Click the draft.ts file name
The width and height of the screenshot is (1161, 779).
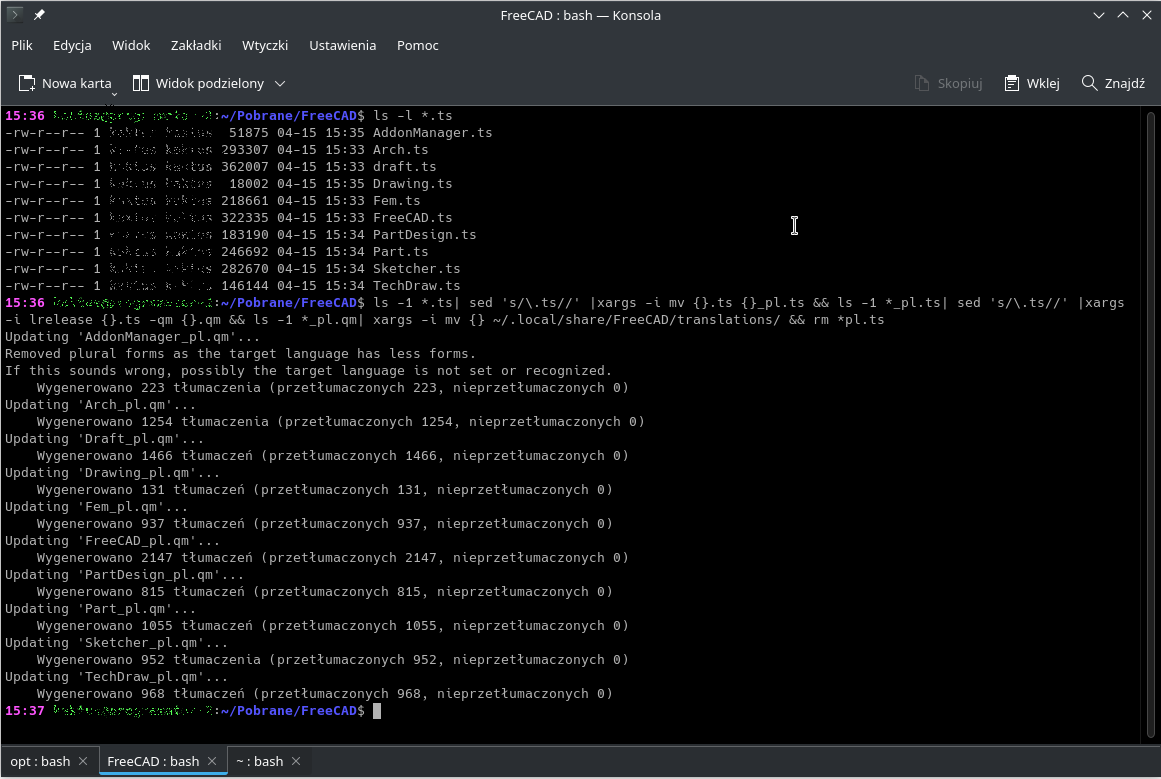coord(404,167)
